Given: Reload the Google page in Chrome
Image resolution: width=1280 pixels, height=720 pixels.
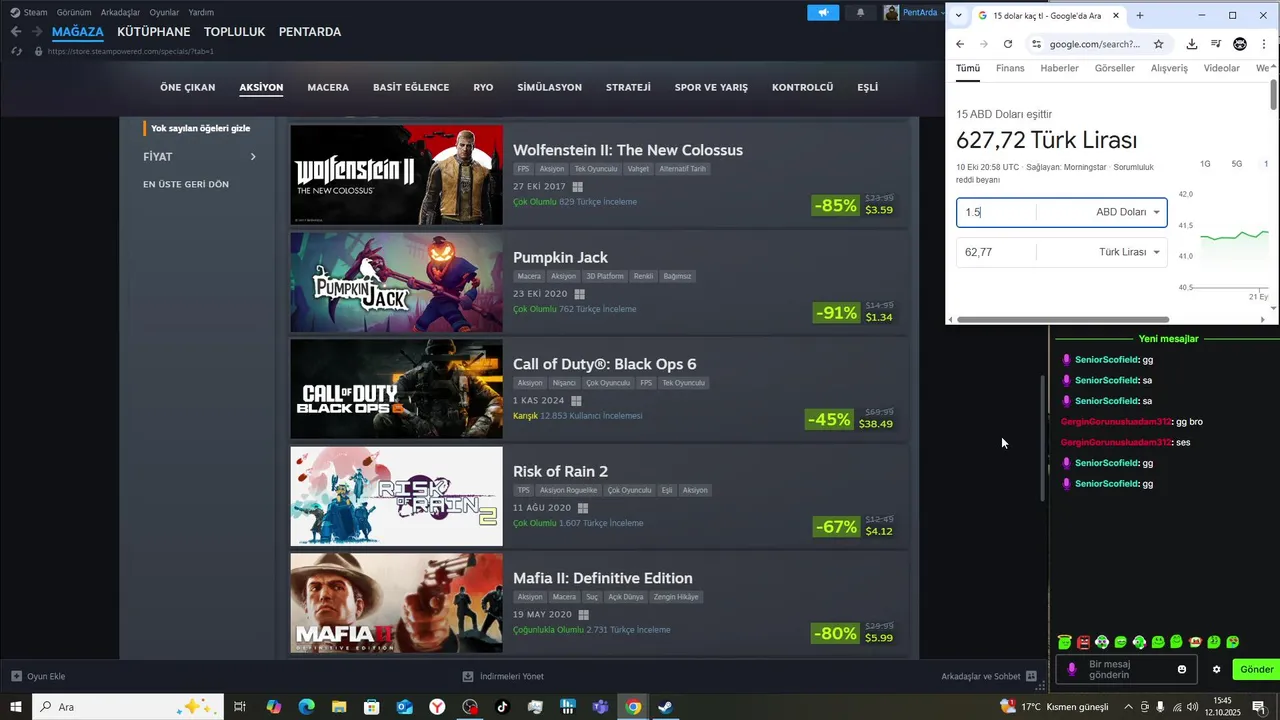Looking at the screenshot, I should [1008, 44].
